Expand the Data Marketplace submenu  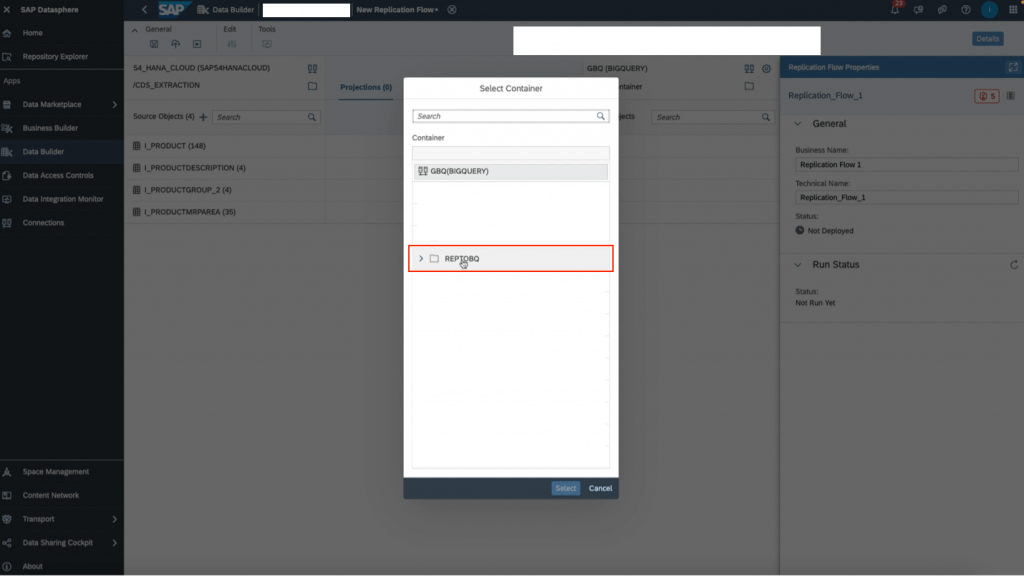point(114,104)
